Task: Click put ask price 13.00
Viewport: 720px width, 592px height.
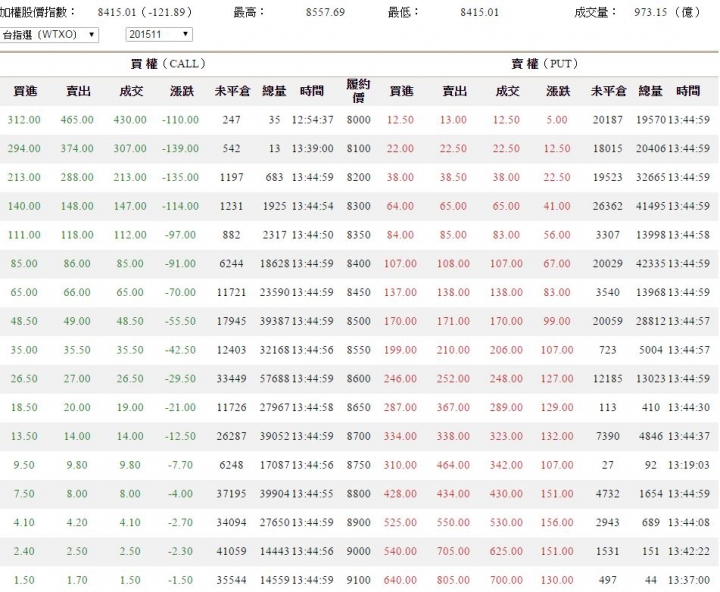Action: tap(453, 120)
